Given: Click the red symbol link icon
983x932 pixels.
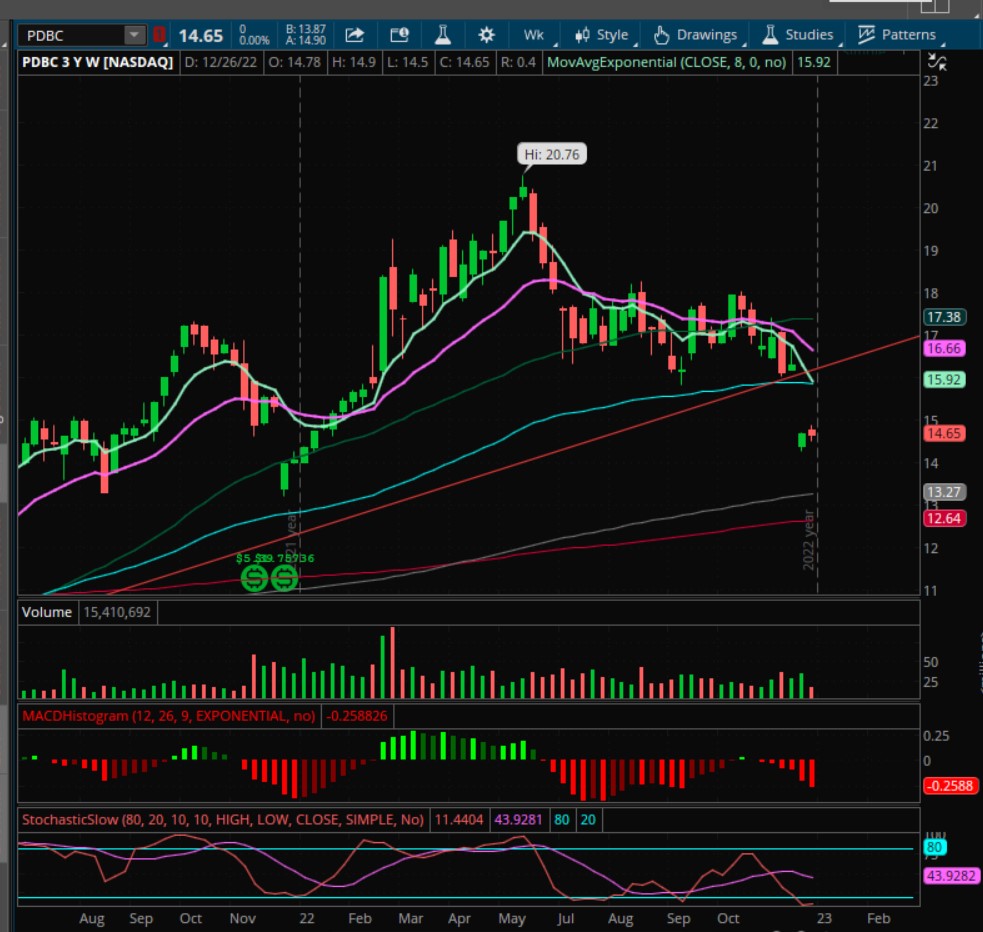Looking at the screenshot, I should point(159,36).
